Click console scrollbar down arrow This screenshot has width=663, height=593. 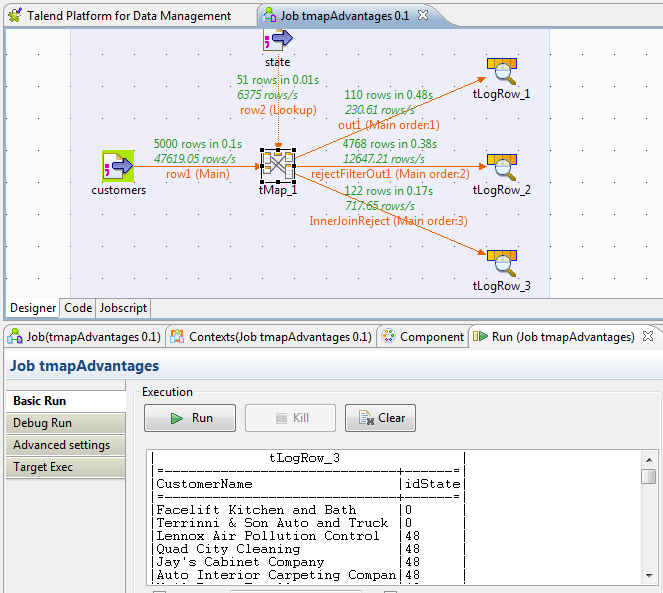click(649, 575)
